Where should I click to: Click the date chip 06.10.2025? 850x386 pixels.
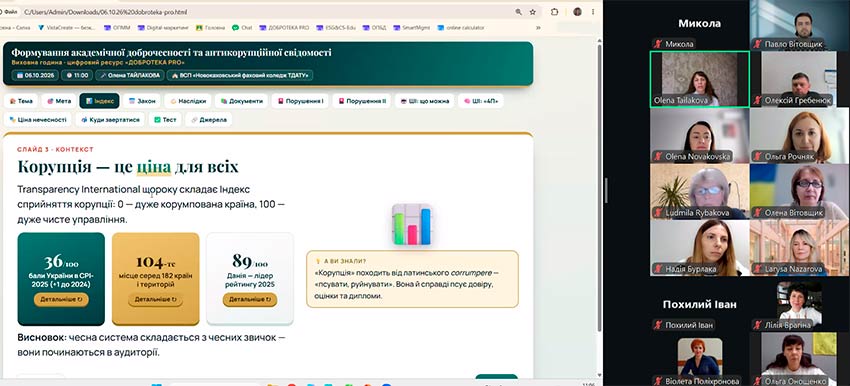point(35,75)
